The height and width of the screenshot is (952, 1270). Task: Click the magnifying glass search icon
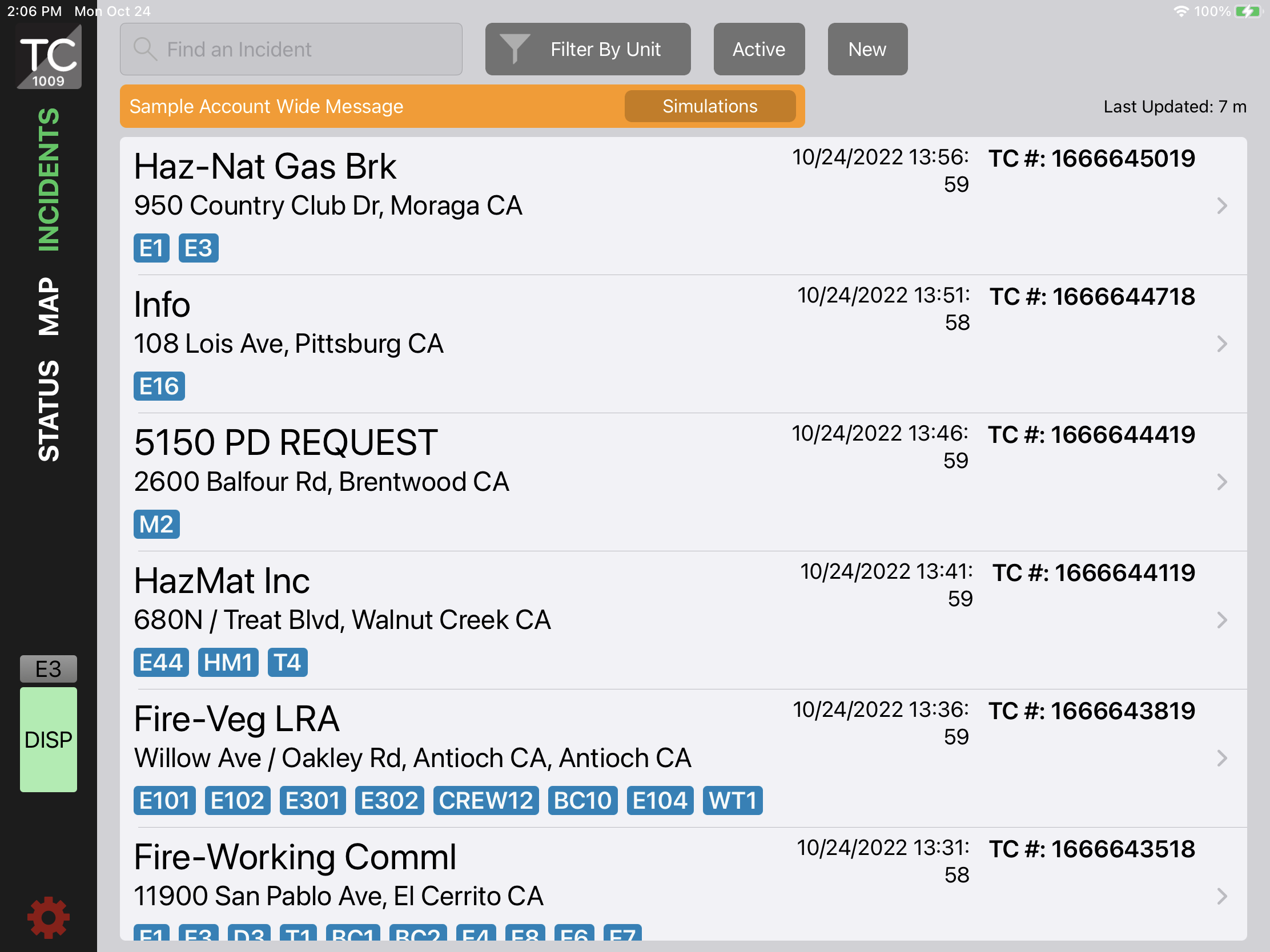click(144, 49)
